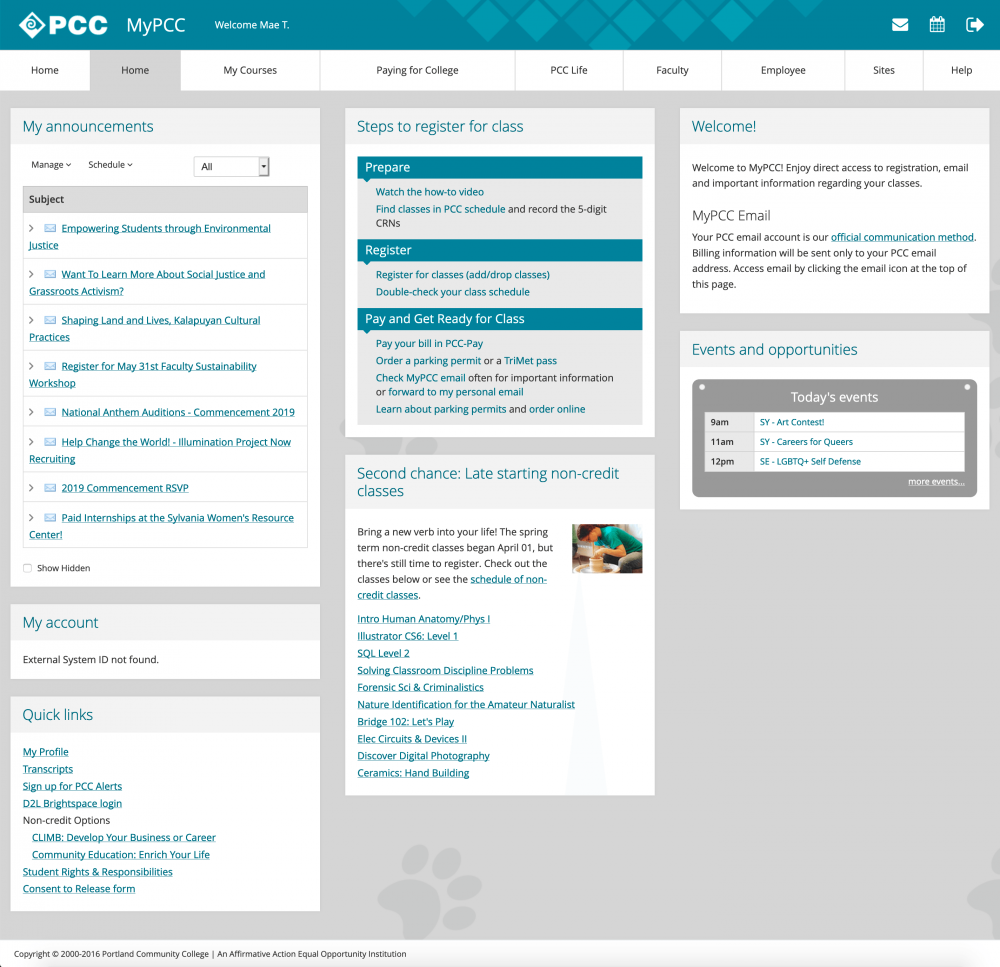Open MyPCC email via the envelope icon

899,24
